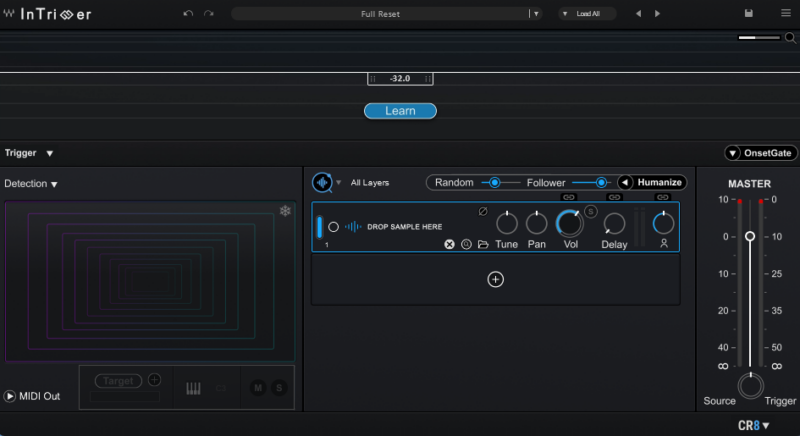The width and height of the screenshot is (800, 436).
Task: Toggle the Vol link chain icon
Action: [x=569, y=197]
